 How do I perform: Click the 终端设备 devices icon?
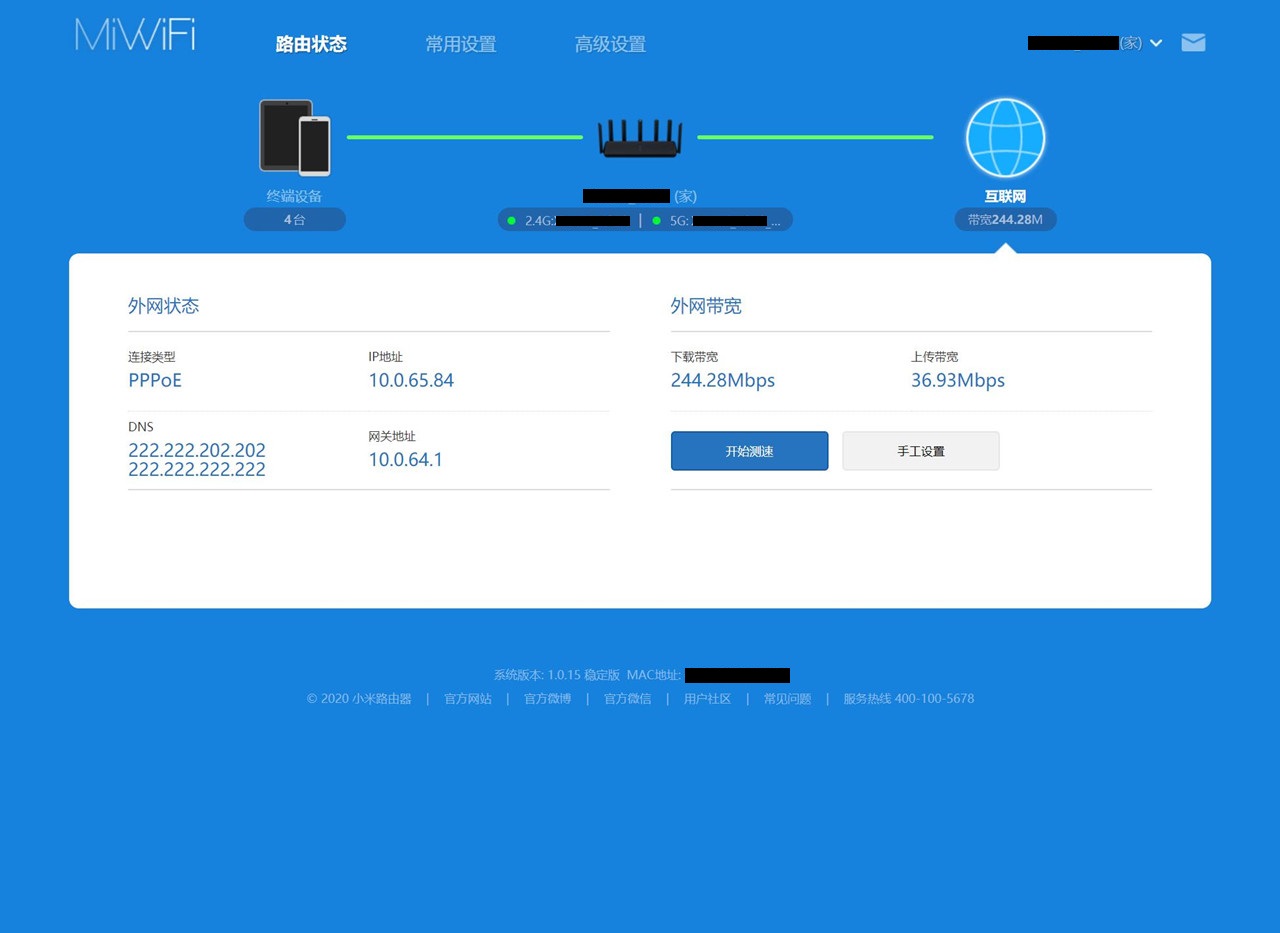(295, 137)
